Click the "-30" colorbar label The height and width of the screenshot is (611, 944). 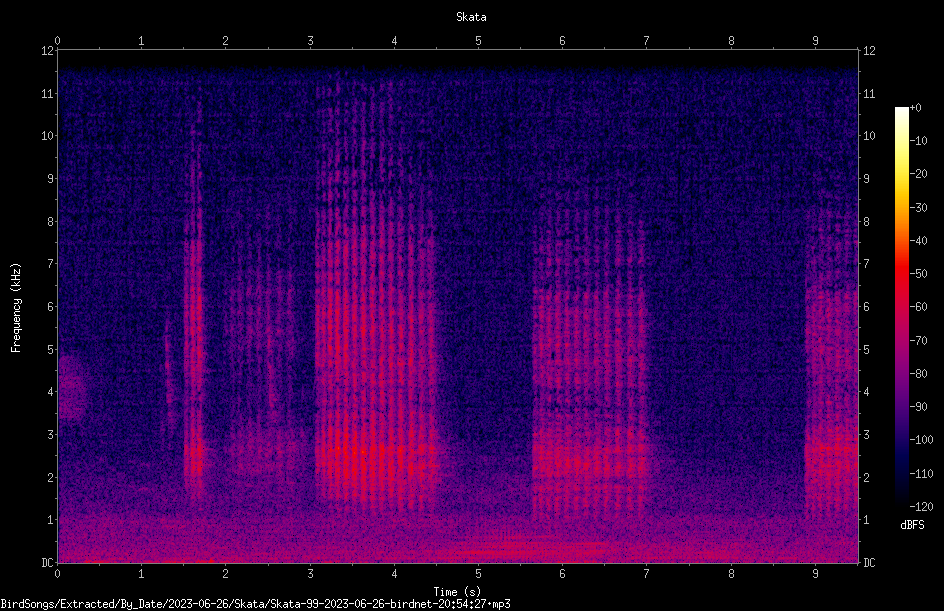pyautogui.click(x=918, y=207)
